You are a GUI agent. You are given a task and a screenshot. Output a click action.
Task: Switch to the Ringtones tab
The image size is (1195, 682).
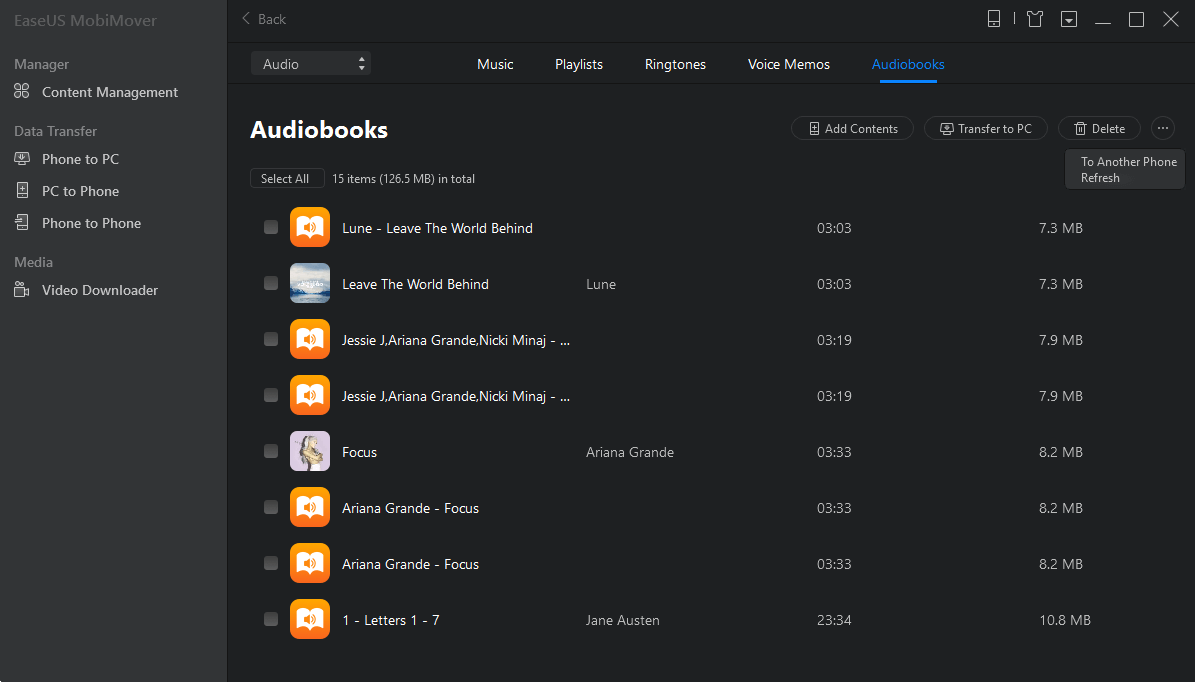675,65
